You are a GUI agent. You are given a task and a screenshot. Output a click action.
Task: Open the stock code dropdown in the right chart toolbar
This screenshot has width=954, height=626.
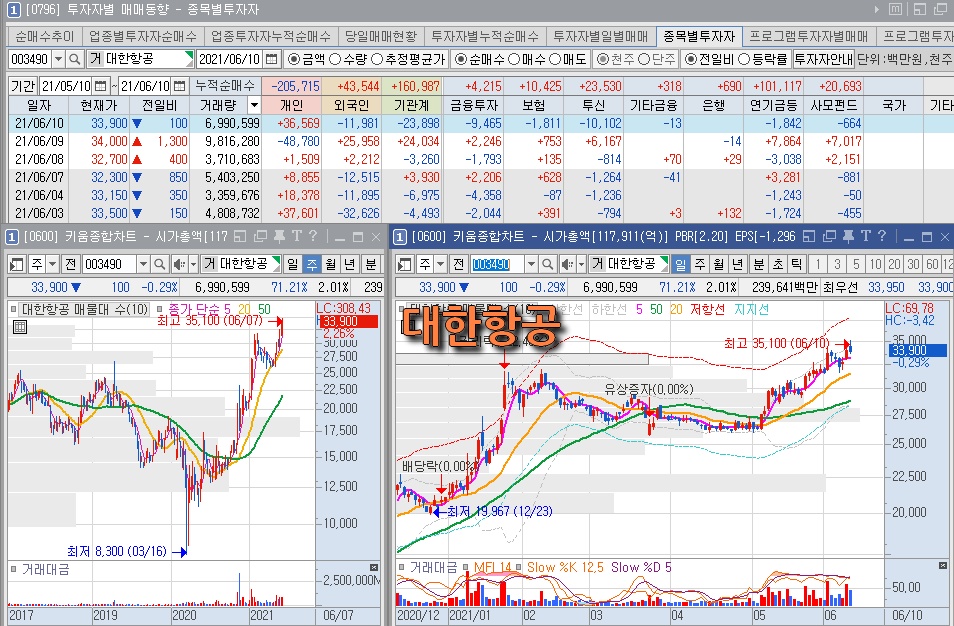click(x=531, y=264)
